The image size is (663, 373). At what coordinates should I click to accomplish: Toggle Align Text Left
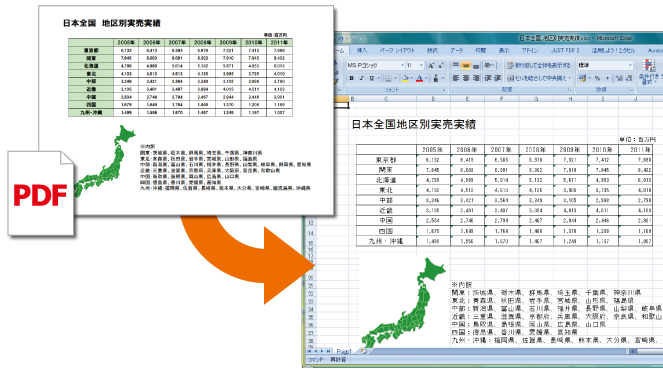click(x=456, y=78)
